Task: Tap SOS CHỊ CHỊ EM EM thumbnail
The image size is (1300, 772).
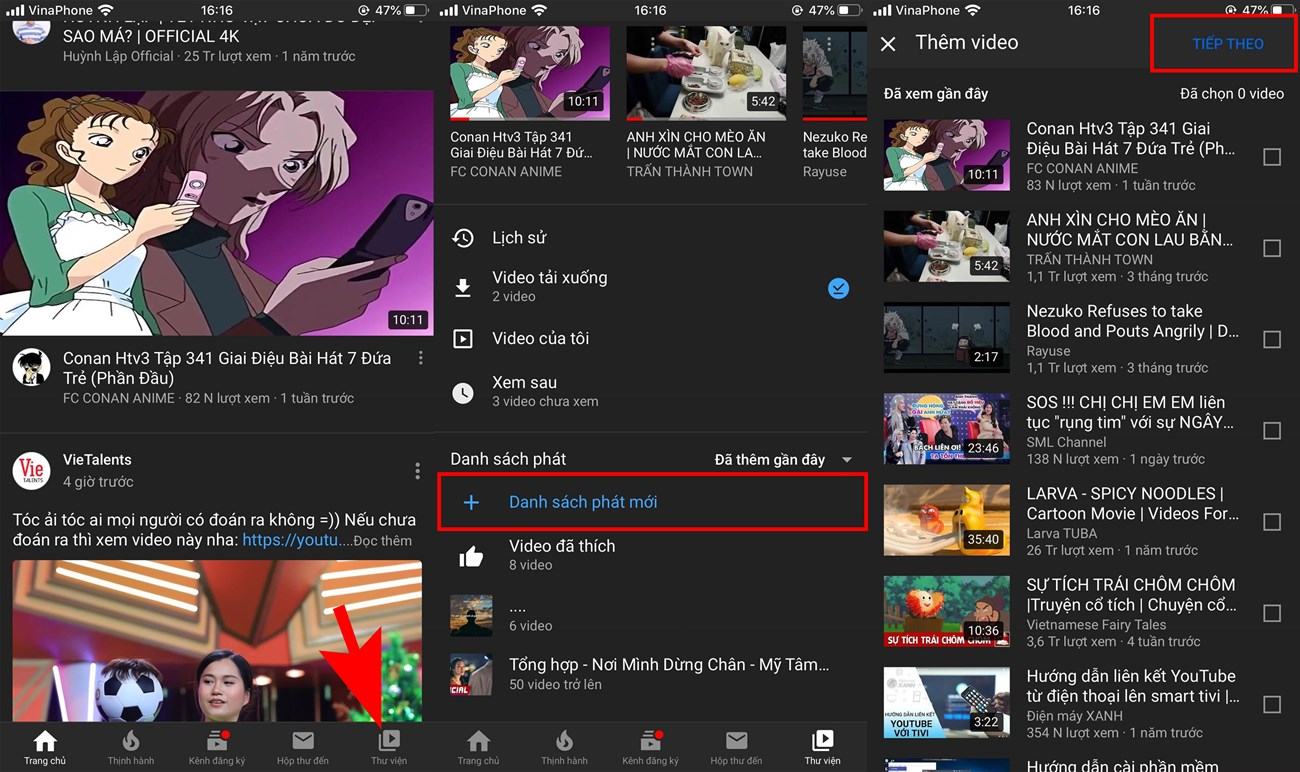Action: click(947, 429)
